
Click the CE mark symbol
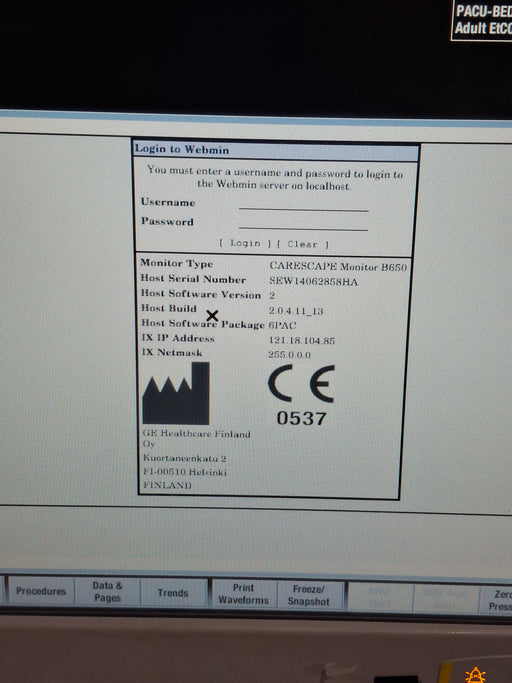point(301,384)
